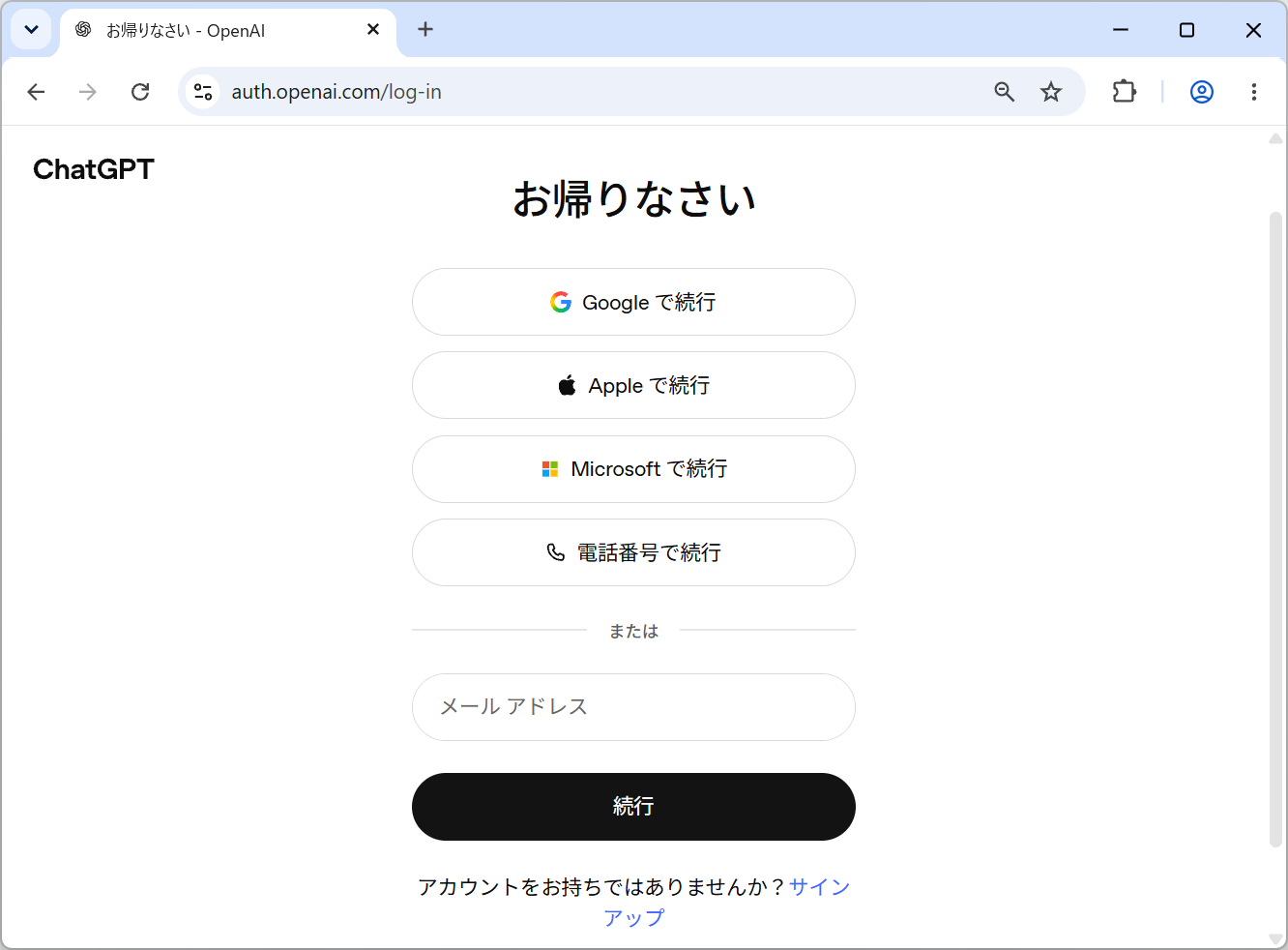Minimize the Chrome window
The width and height of the screenshot is (1288, 950).
1121,30
